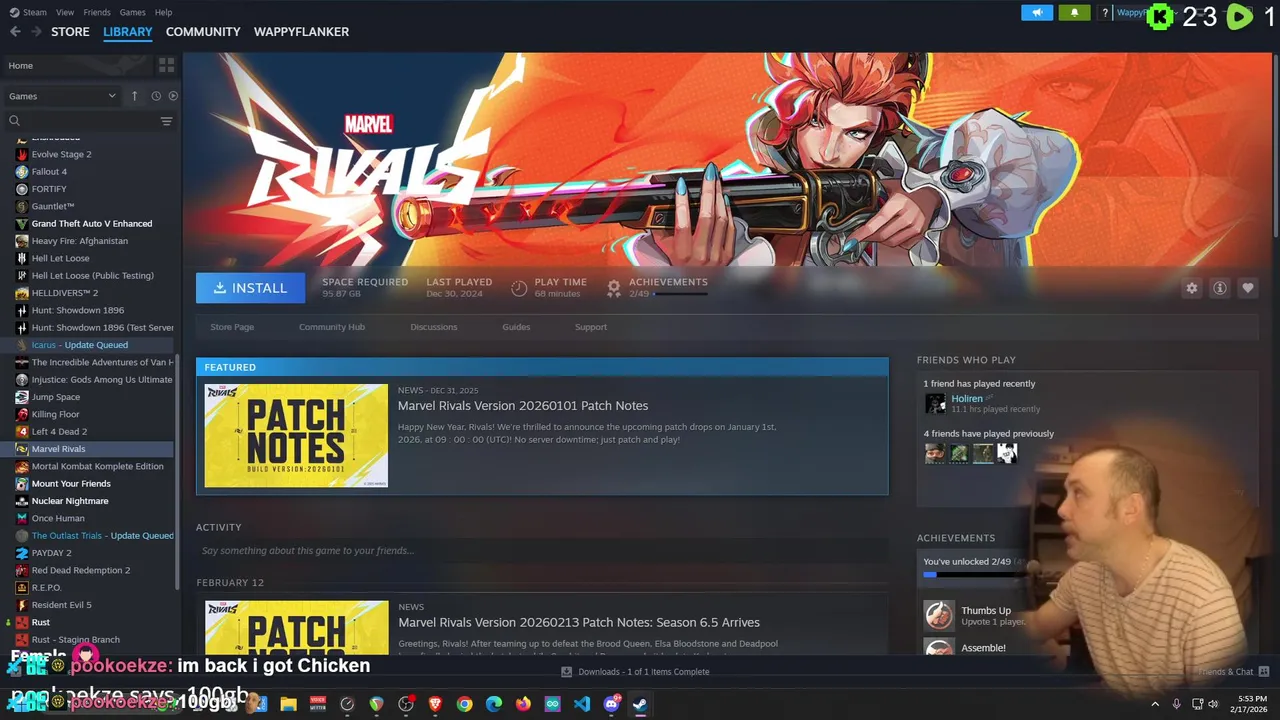Open Marvel Rivals manage gear icon

tap(1191, 288)
